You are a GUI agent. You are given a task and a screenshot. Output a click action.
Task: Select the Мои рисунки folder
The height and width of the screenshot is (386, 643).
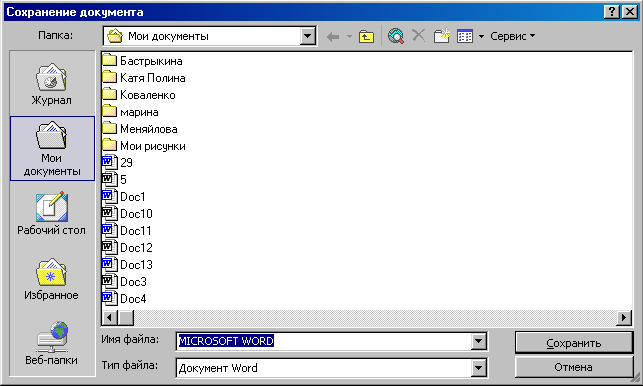pos(144,146)
